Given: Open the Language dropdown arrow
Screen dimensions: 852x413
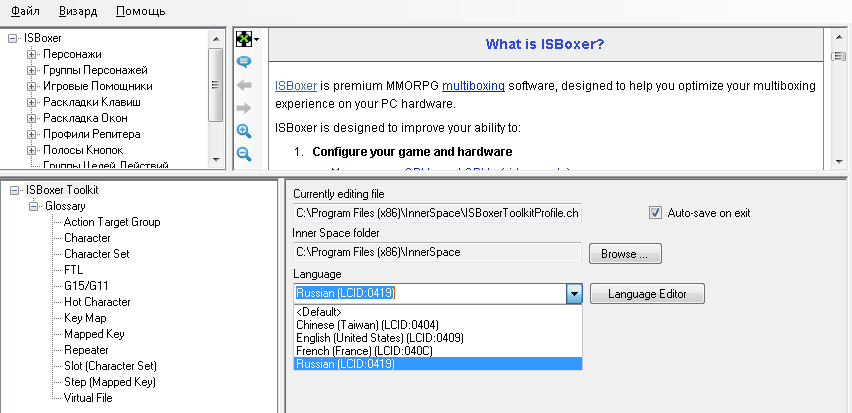Looking at the screenshot, I should point(574,294).
